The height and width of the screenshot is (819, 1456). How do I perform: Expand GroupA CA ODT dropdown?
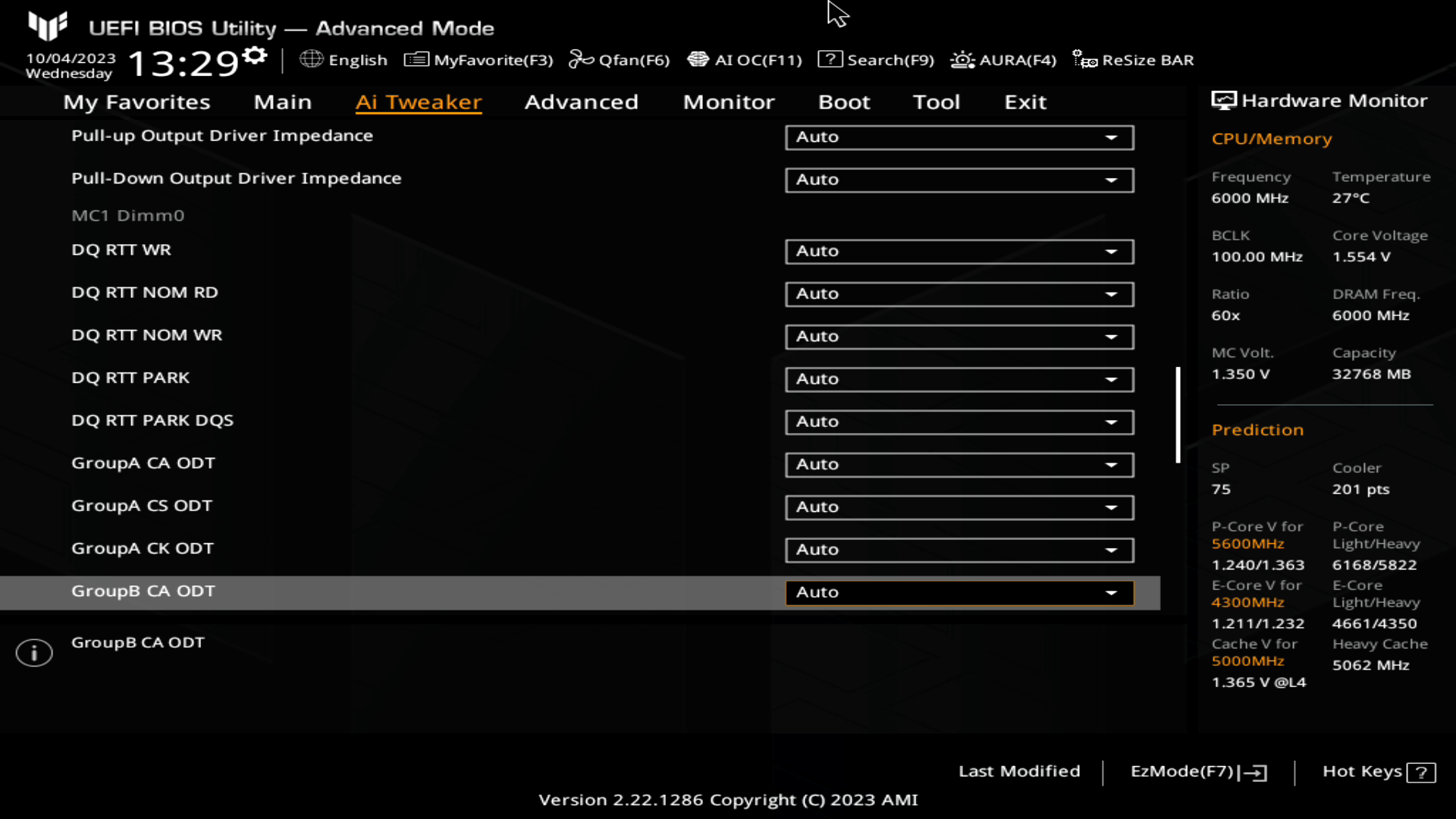tap(1111, 464)
